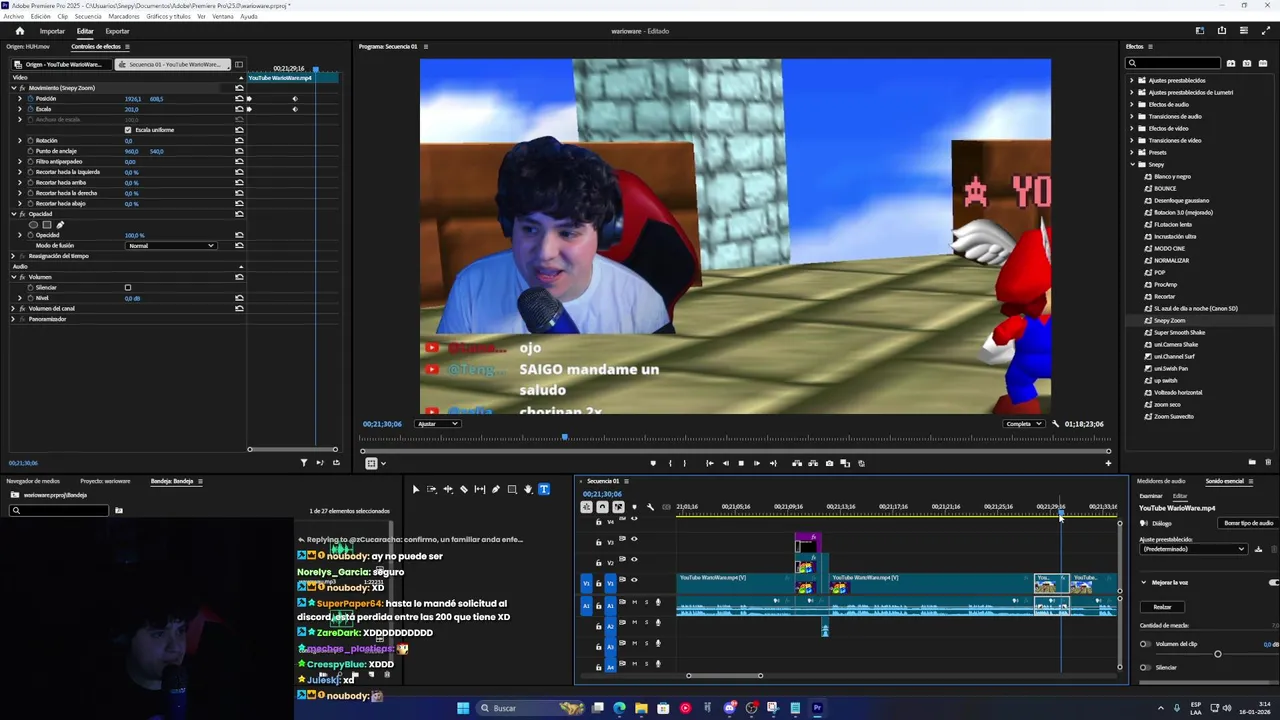Select the Razor tool
Screen dimensions: 1280x720
[464, 489]
